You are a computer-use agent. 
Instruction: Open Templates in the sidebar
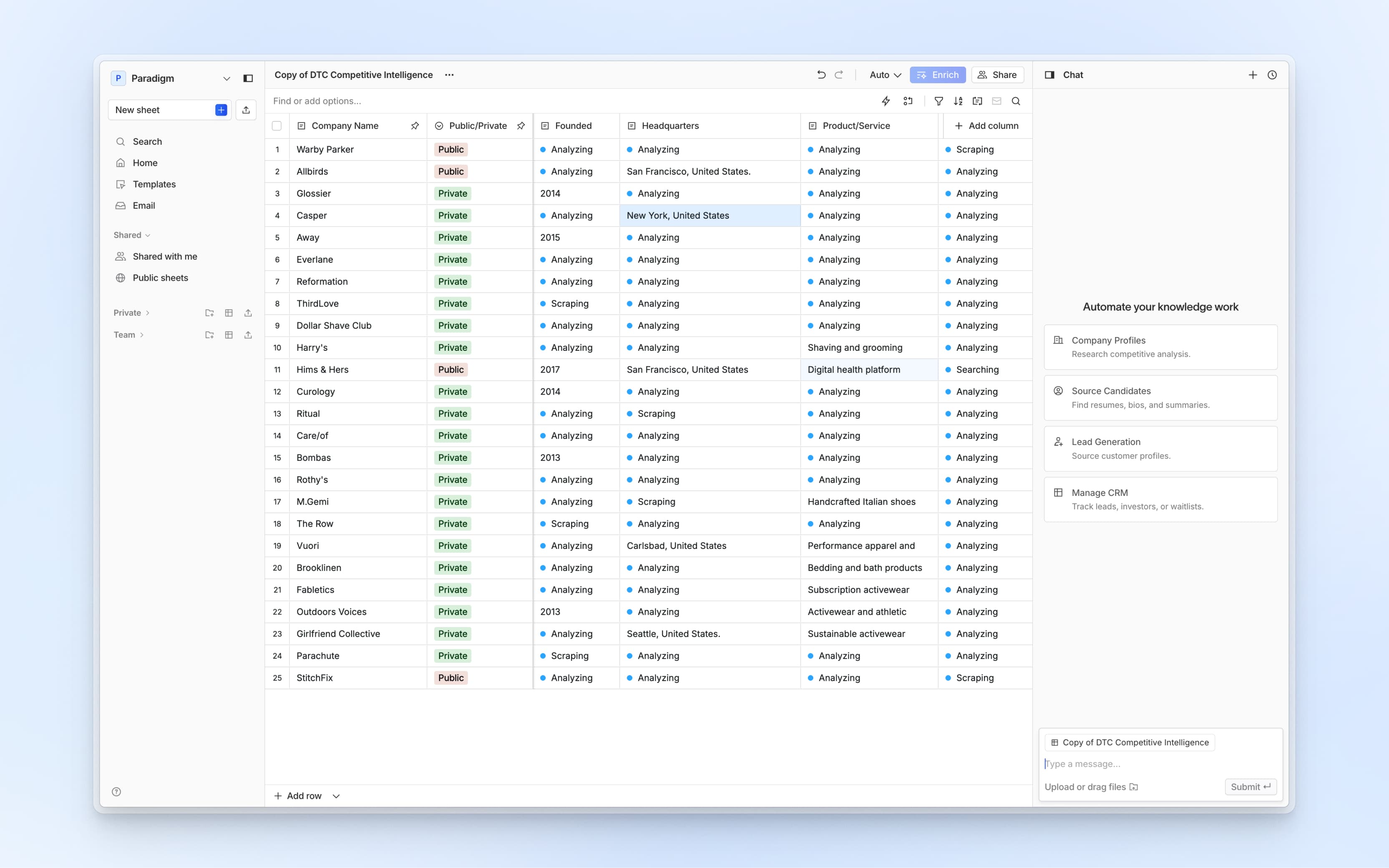click(154, 184)
